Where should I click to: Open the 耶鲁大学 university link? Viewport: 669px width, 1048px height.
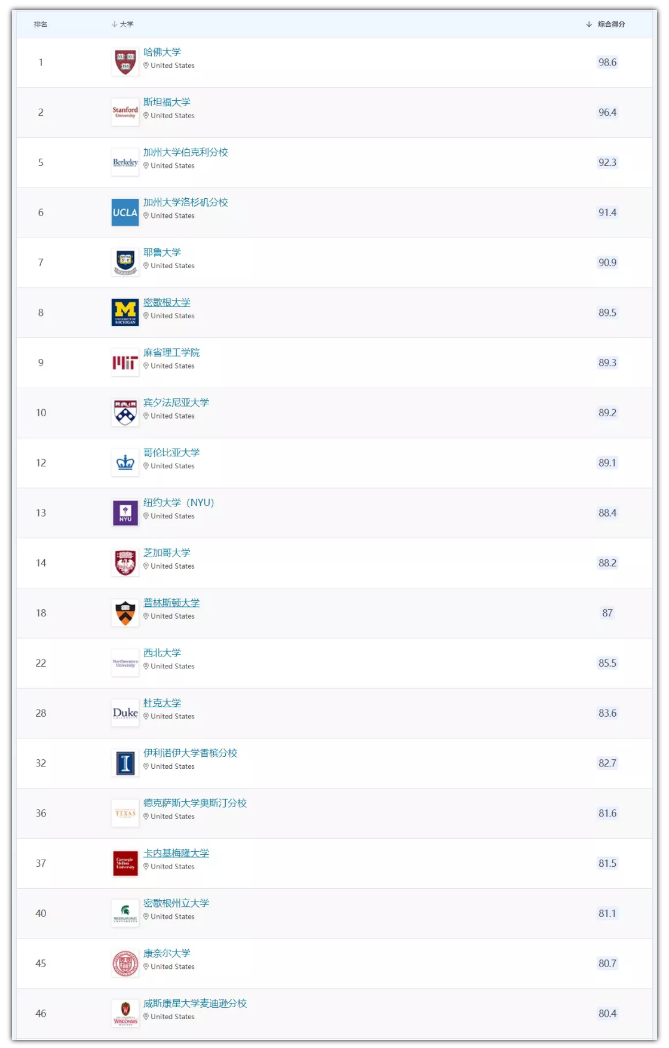(162, 252)
